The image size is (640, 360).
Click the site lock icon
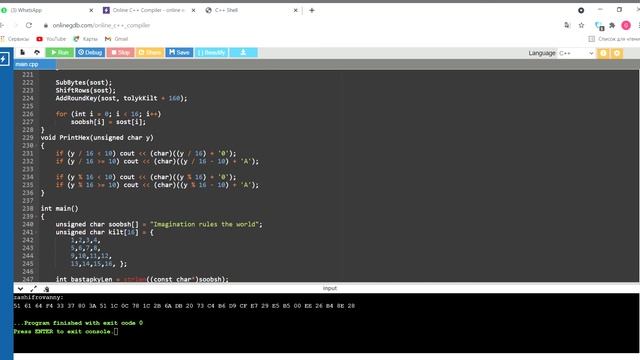(46, 25)
